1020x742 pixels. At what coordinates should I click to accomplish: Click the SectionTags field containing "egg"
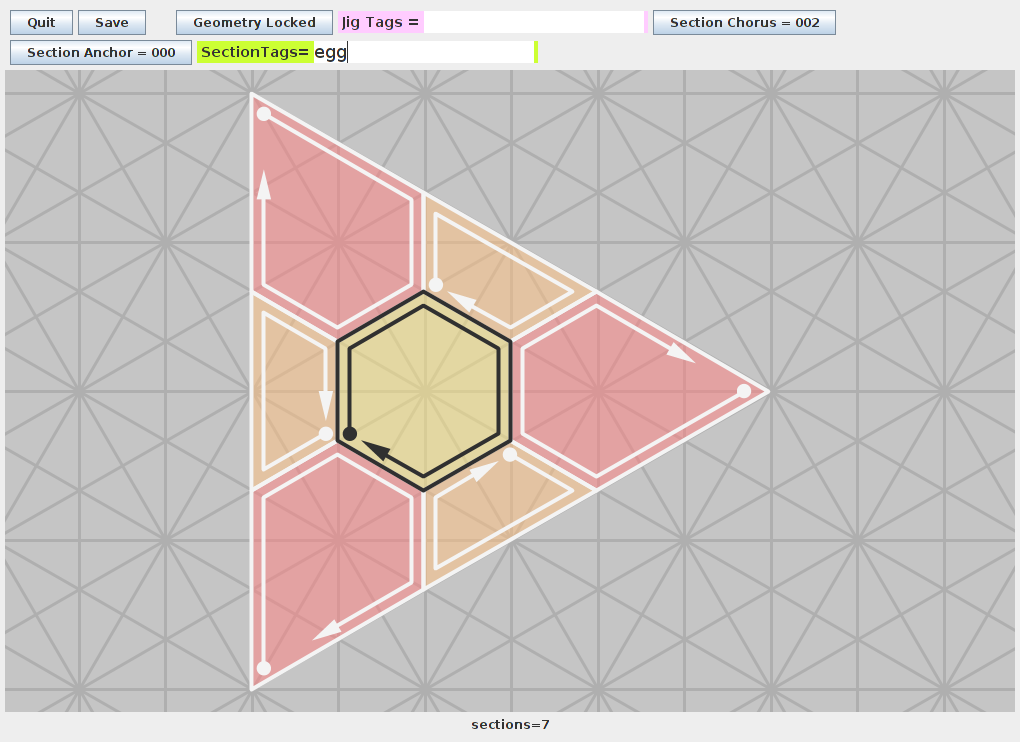point(424,53)
